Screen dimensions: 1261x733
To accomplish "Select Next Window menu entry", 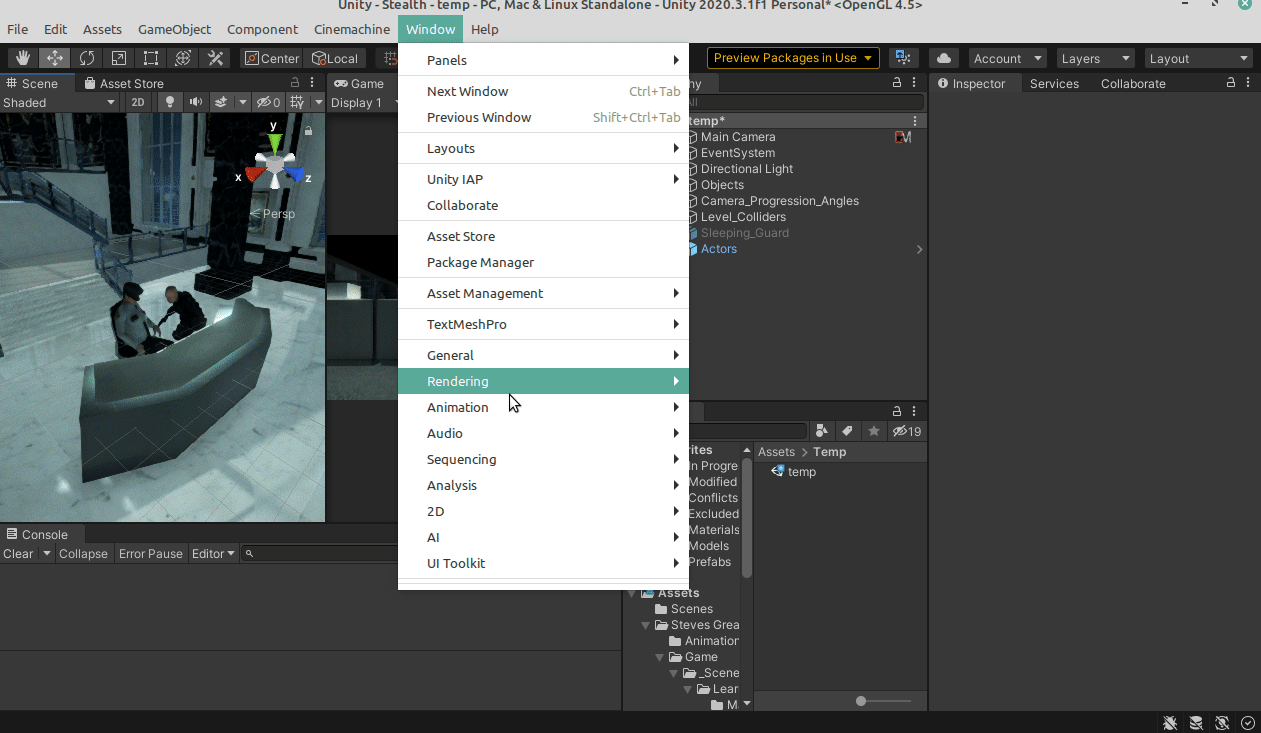I will [x=543, y=91].
